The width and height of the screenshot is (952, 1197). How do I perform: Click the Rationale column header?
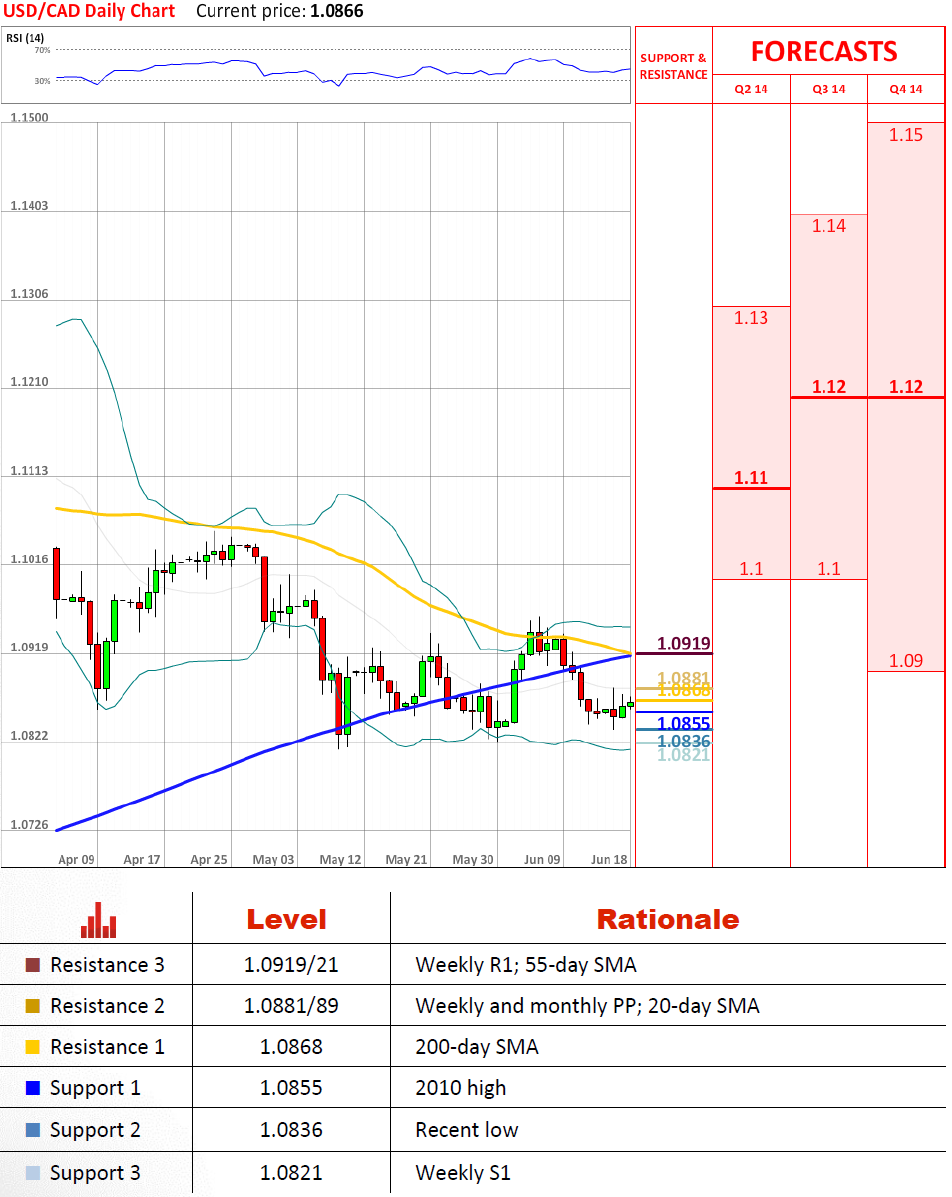tap(668, 920)
